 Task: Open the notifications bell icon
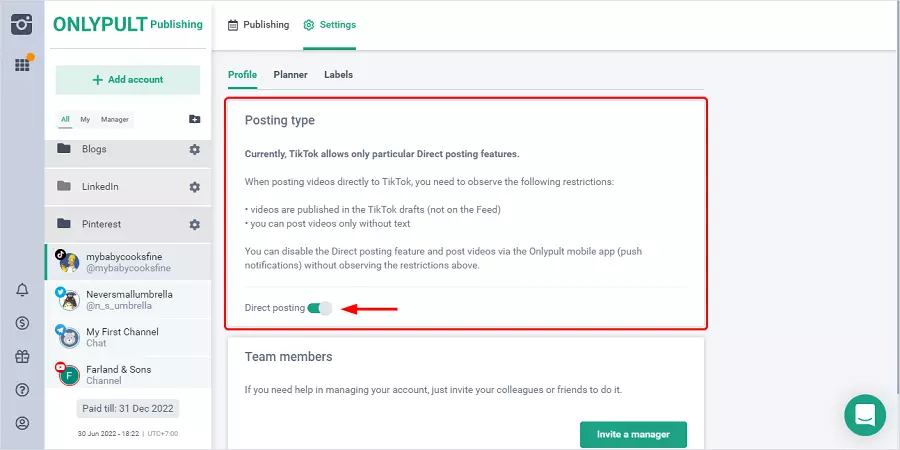pos(22,290)
